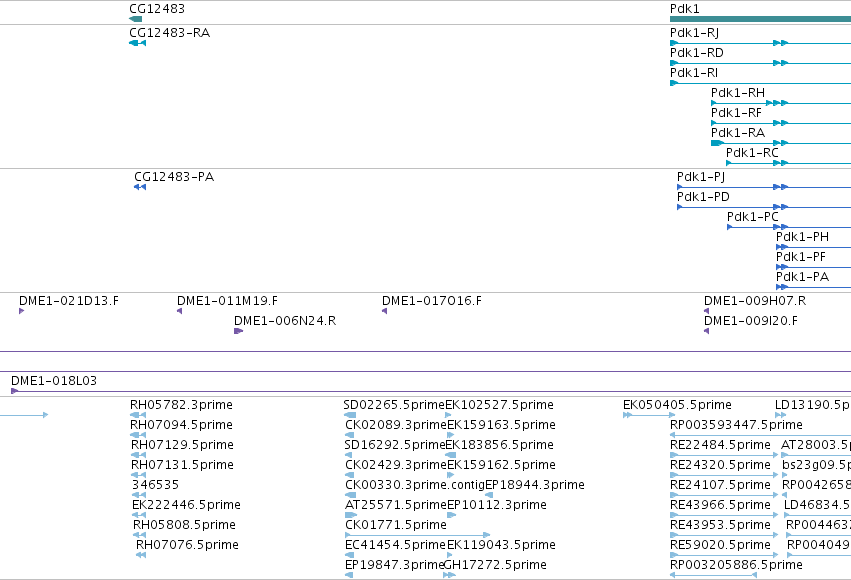This screenshot has width=851, height=580.
Task: Open EST RH07076.5prime
Action: pyautogui.click(x=187, y=545)
